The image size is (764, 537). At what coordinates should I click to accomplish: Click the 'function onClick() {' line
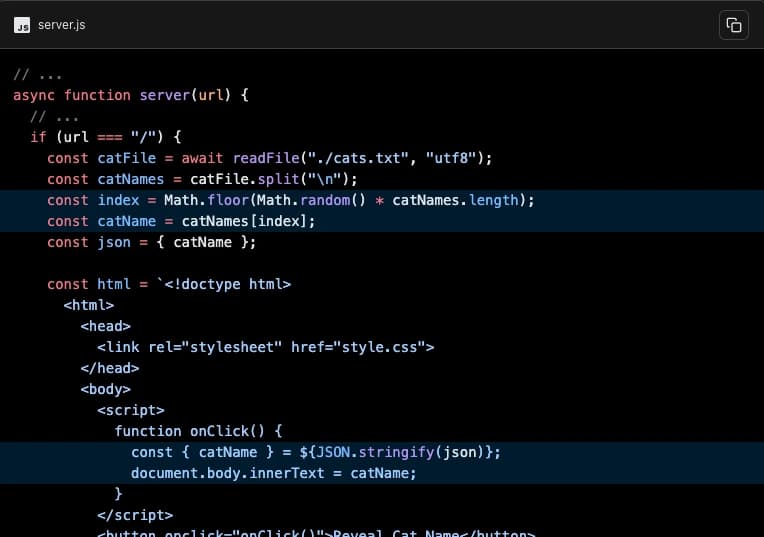pyautogui.click(x=198, y=431)
